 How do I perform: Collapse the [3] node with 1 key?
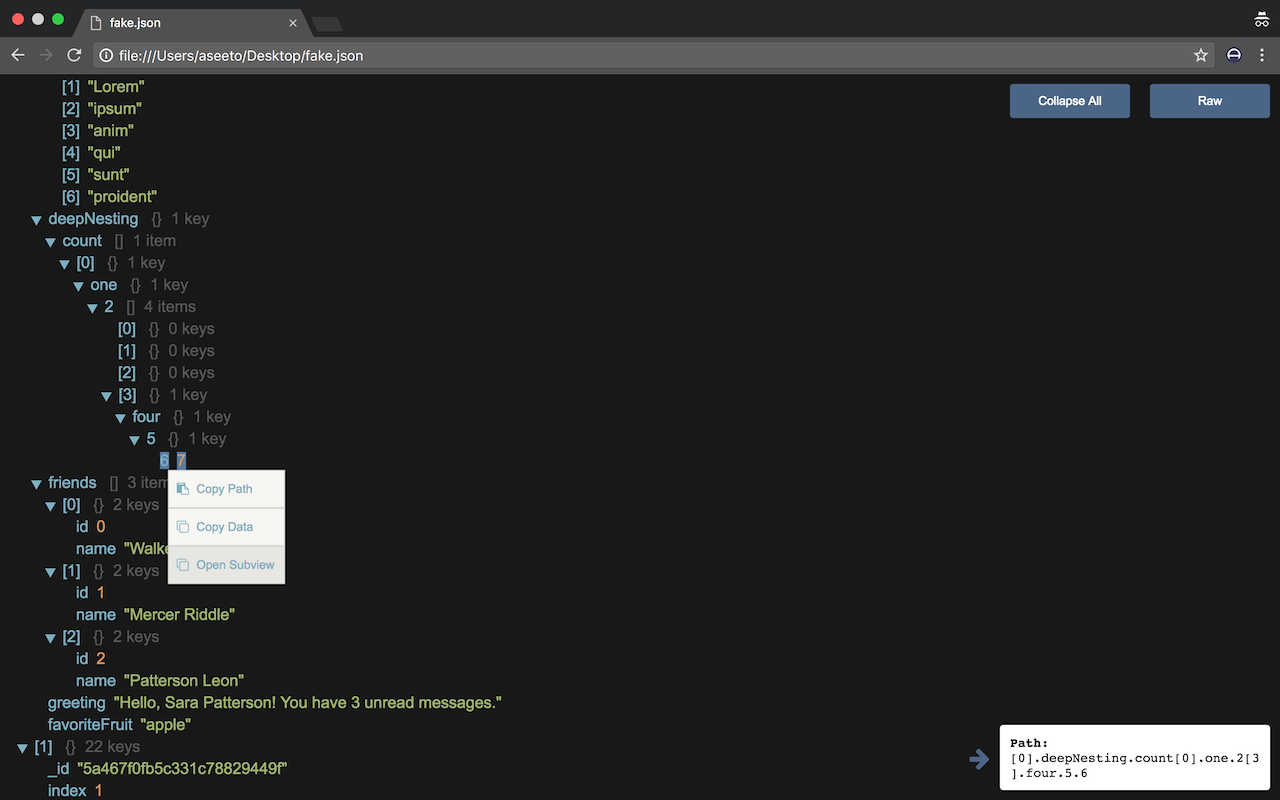108,396
